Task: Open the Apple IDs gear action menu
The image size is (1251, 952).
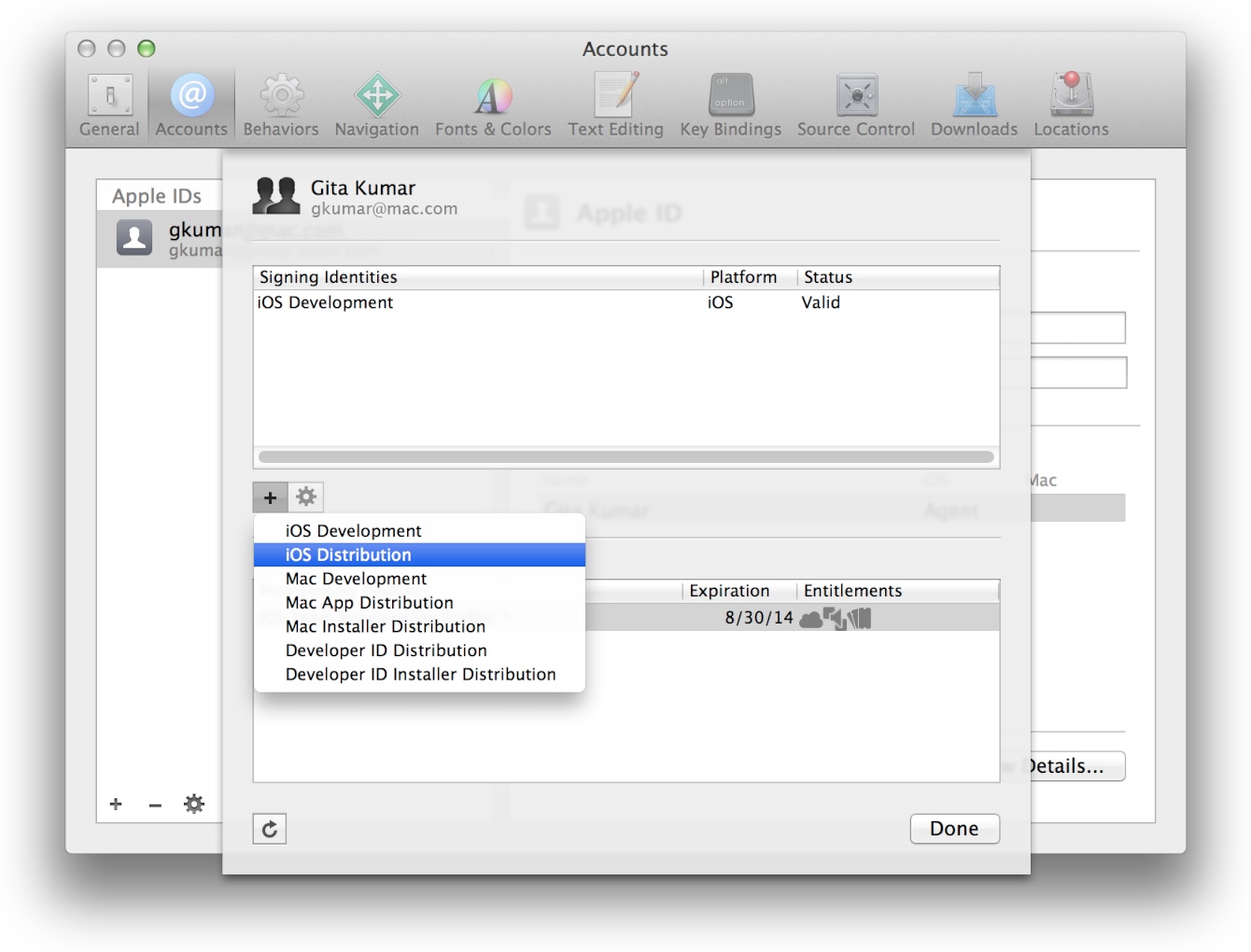Action: [194, 805]
